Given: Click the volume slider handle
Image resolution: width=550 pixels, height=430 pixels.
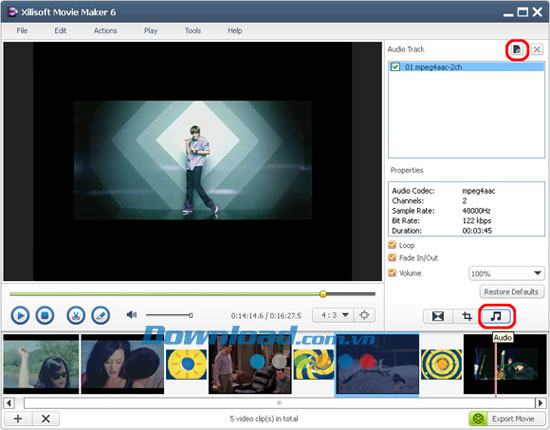Looking at the screenshot, I should pos(191,315).
